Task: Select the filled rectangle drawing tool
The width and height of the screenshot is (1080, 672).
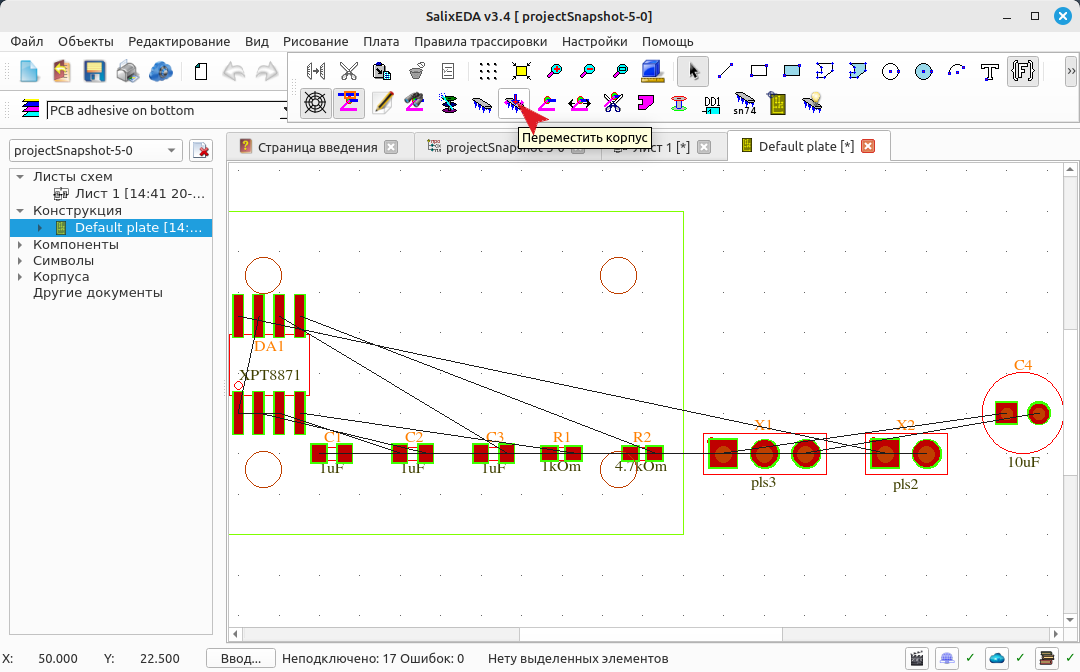Action: click(791, 71)
